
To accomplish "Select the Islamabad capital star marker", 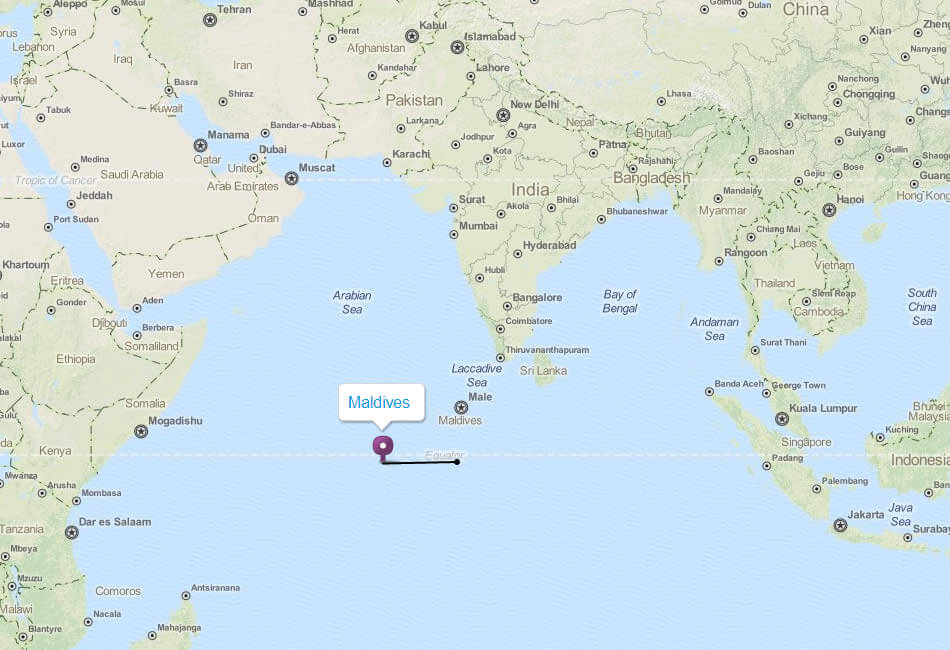I will tap(457, 47).
